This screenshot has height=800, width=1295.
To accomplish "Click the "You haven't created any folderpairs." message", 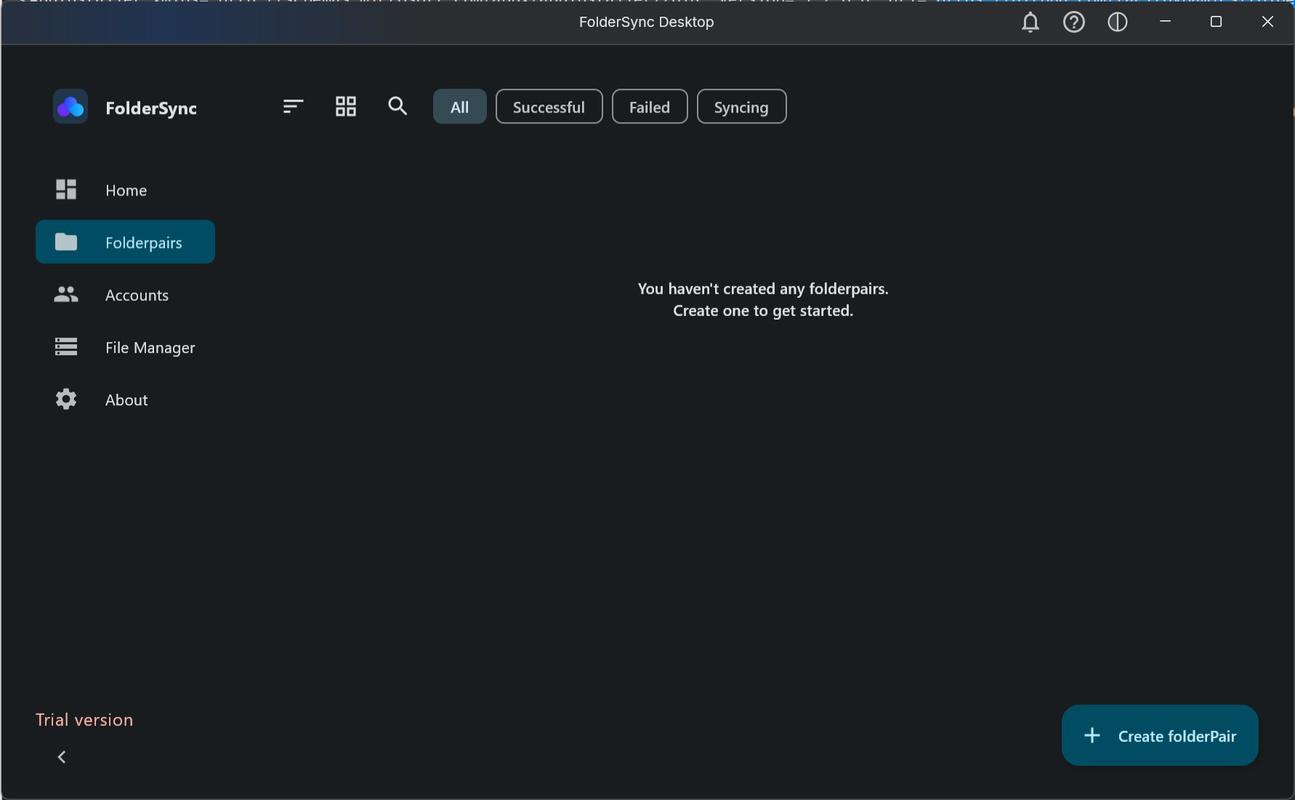I will [x=763, y=289].
